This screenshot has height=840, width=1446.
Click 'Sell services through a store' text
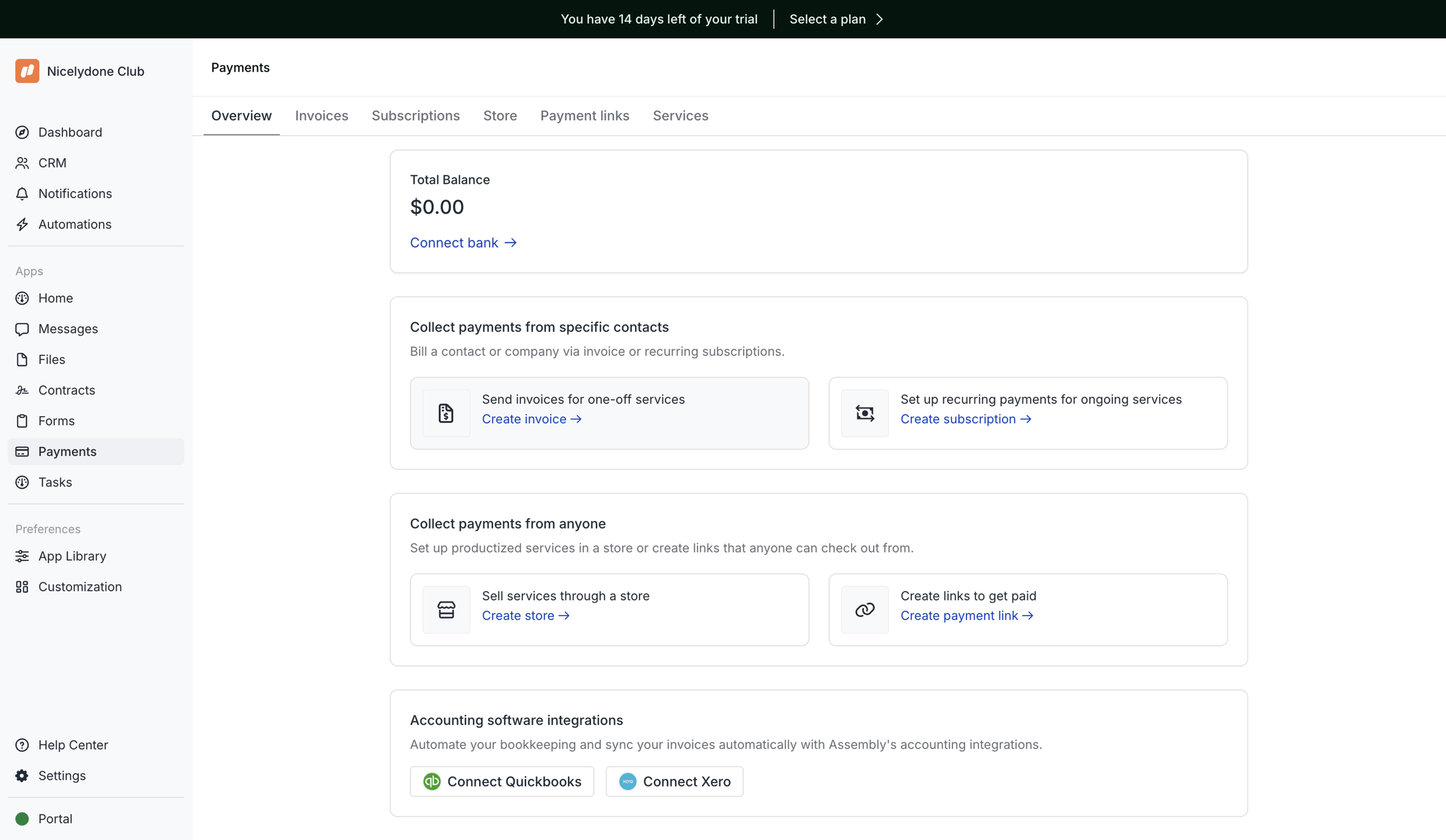(x=566, y=596)
